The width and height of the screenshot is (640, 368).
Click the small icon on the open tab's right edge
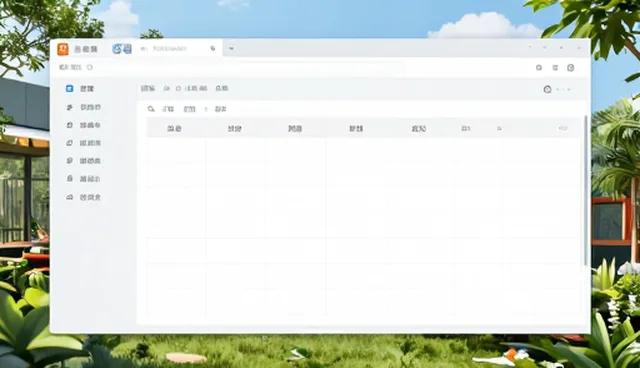pyautogui.click(x=213, y=49)
